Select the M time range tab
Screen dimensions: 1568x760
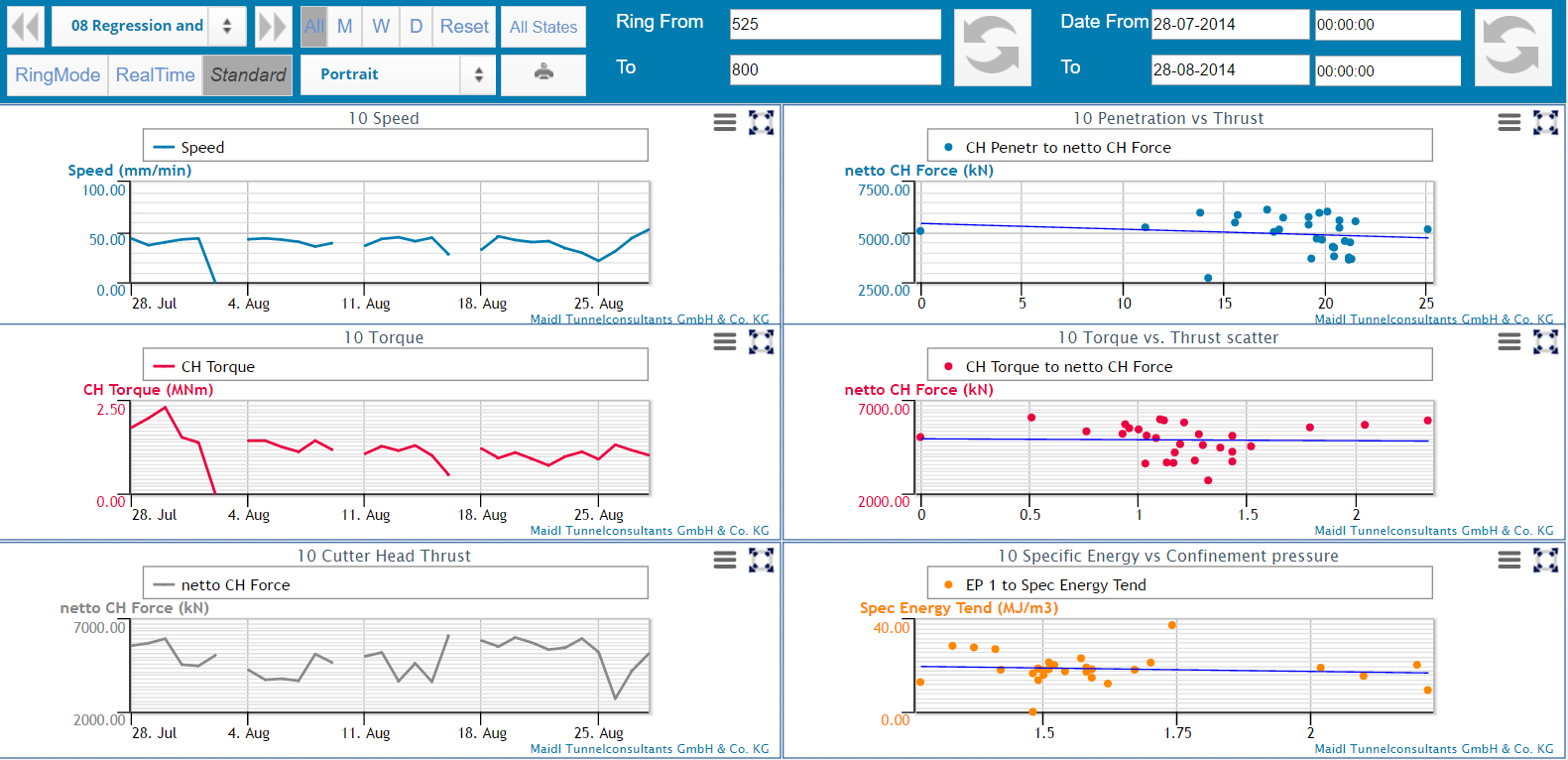point(345,27)
